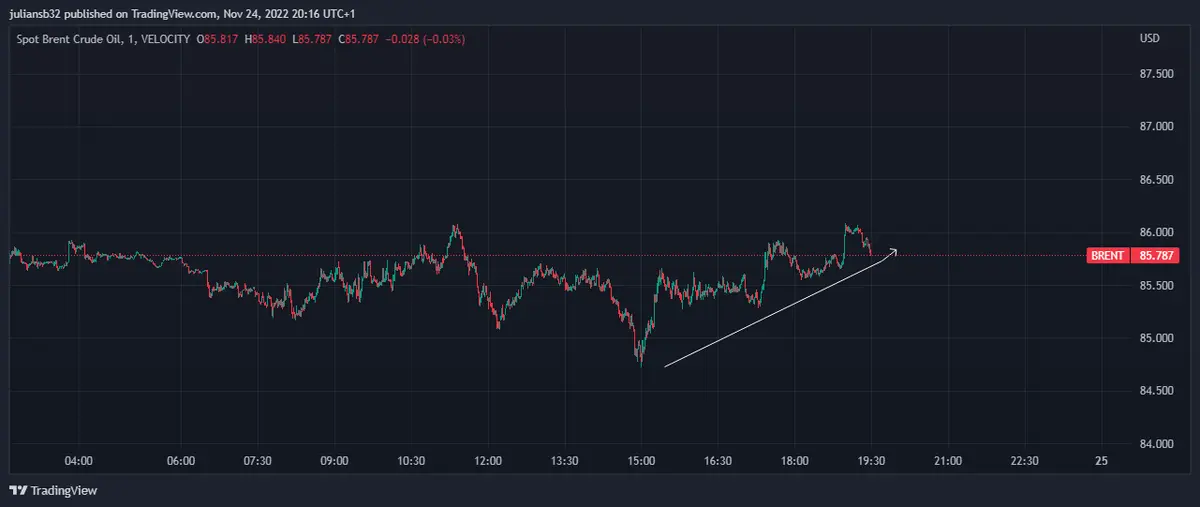The image size is (1200, 507).
Task: Open the TradingView.com link in header
Action: tap(176, 13)
